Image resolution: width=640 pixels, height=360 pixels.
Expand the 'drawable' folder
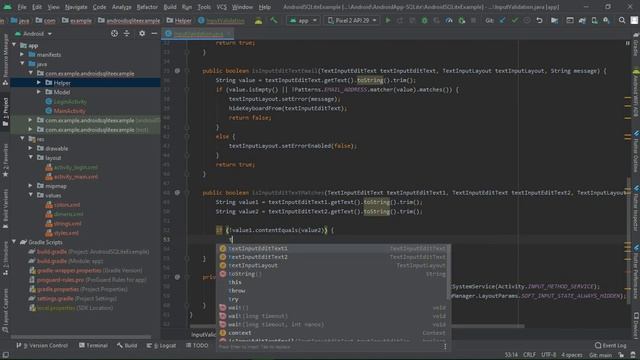click(x=31, y=148)
